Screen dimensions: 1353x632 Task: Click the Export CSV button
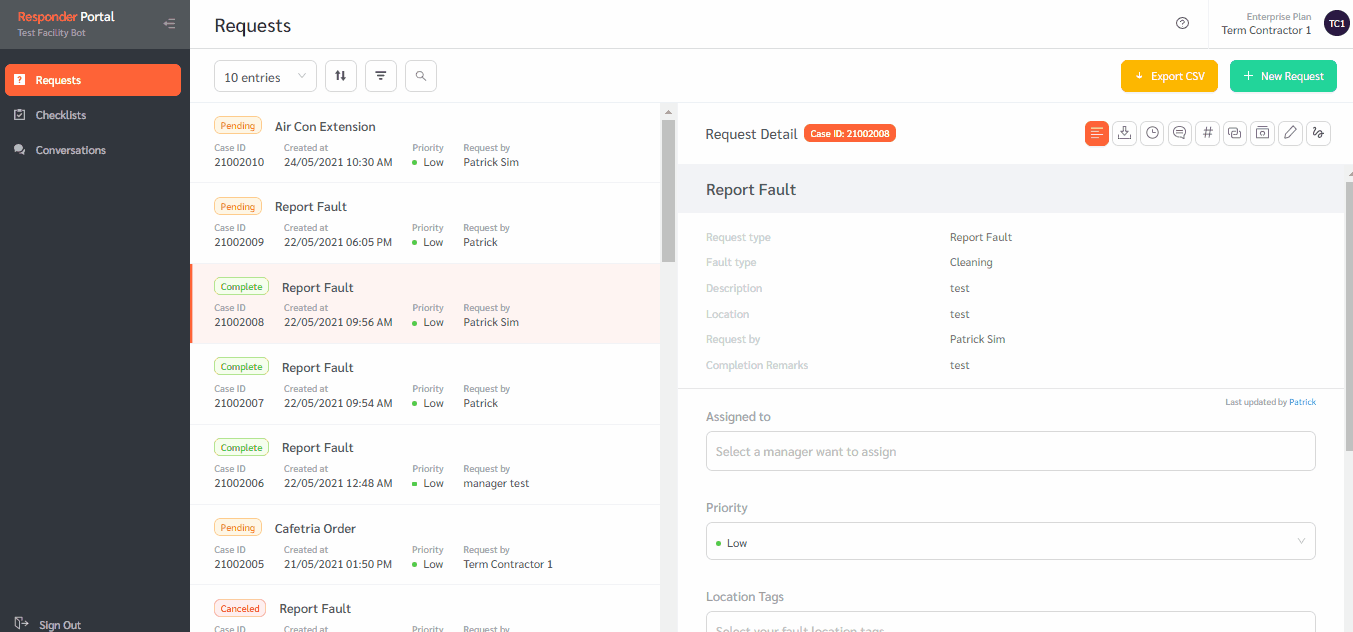[x=1169, y=76]
